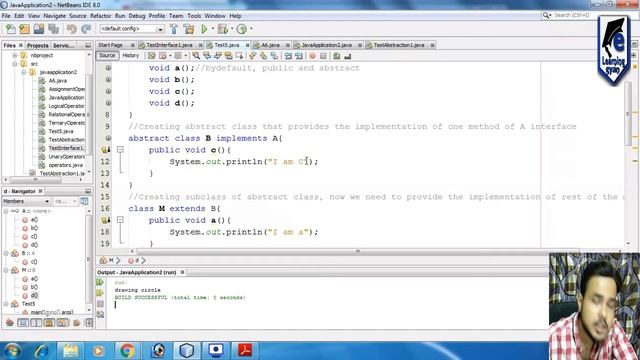
Task: Open Debug Project dropdown arrow
Action: 231,29
